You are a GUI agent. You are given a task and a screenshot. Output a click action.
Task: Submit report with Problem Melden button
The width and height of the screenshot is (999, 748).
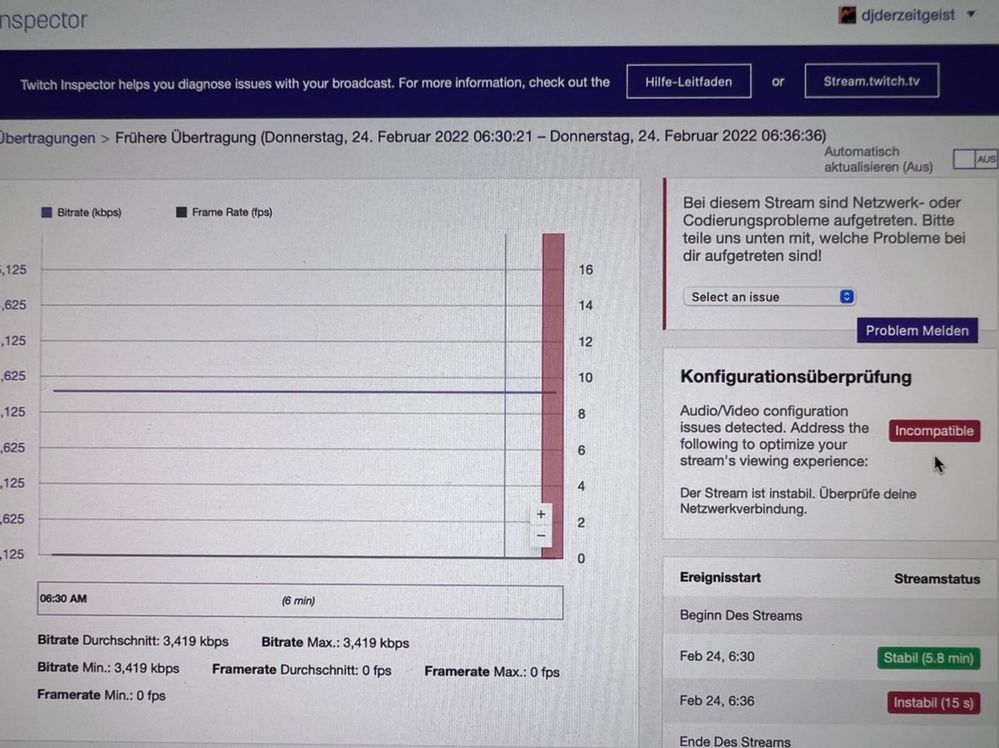917,331
